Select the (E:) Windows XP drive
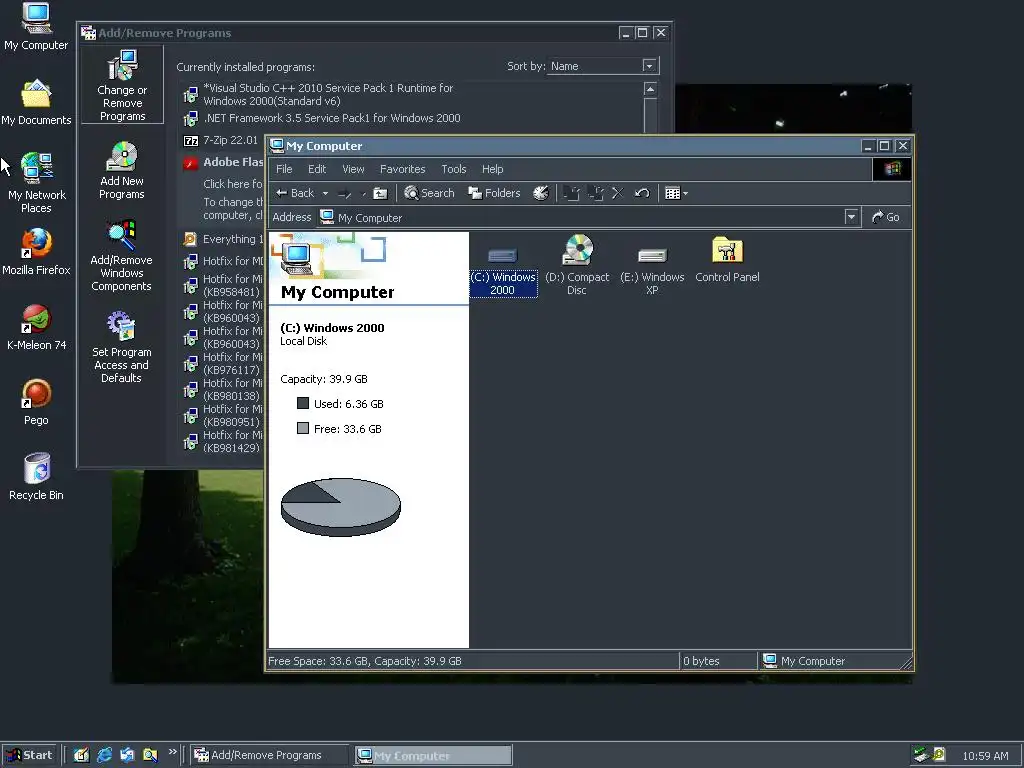This screenshot has height=768, width=1024. [652, 268]
